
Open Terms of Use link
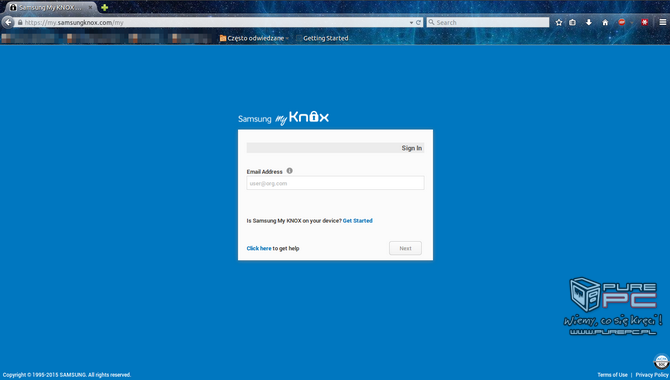click(x=612, y=375)
